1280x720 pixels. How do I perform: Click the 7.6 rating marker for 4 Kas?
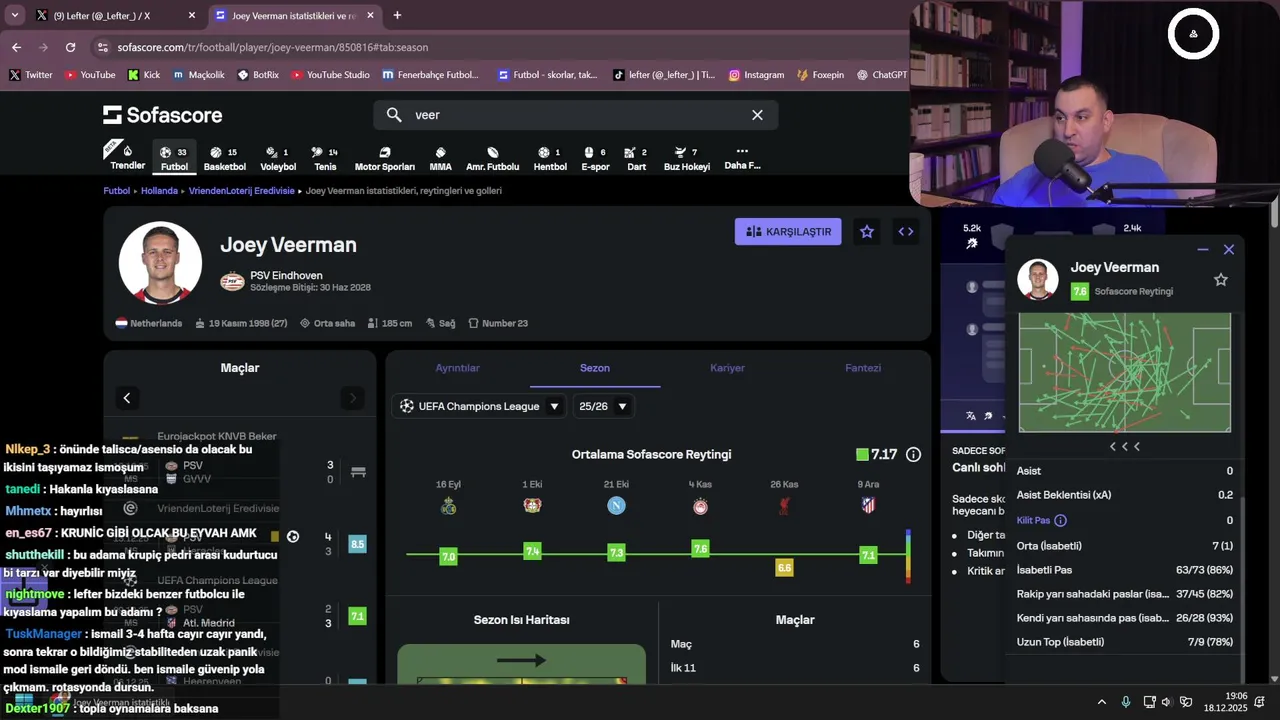[x=701, y=548]
